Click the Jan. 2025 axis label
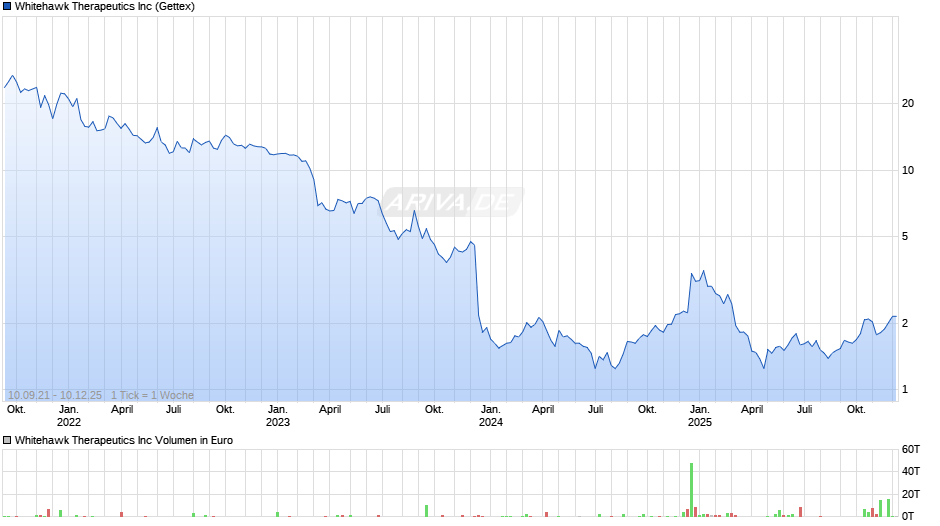 [700, 416]
